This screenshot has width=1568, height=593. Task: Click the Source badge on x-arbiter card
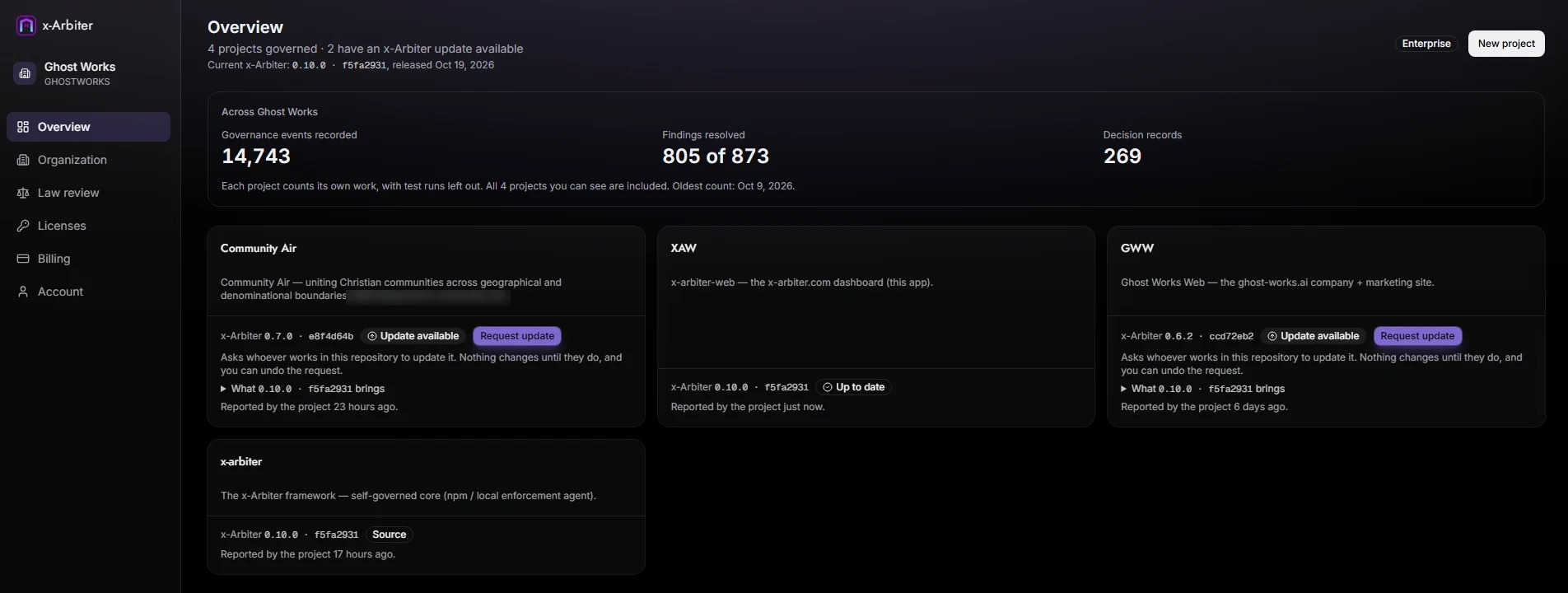[x=389, y=535]
